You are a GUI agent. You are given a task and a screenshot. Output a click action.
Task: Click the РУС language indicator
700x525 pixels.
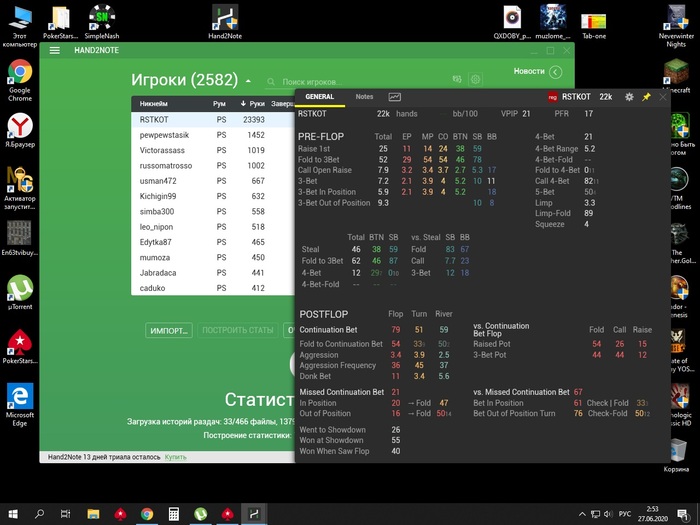625,514
